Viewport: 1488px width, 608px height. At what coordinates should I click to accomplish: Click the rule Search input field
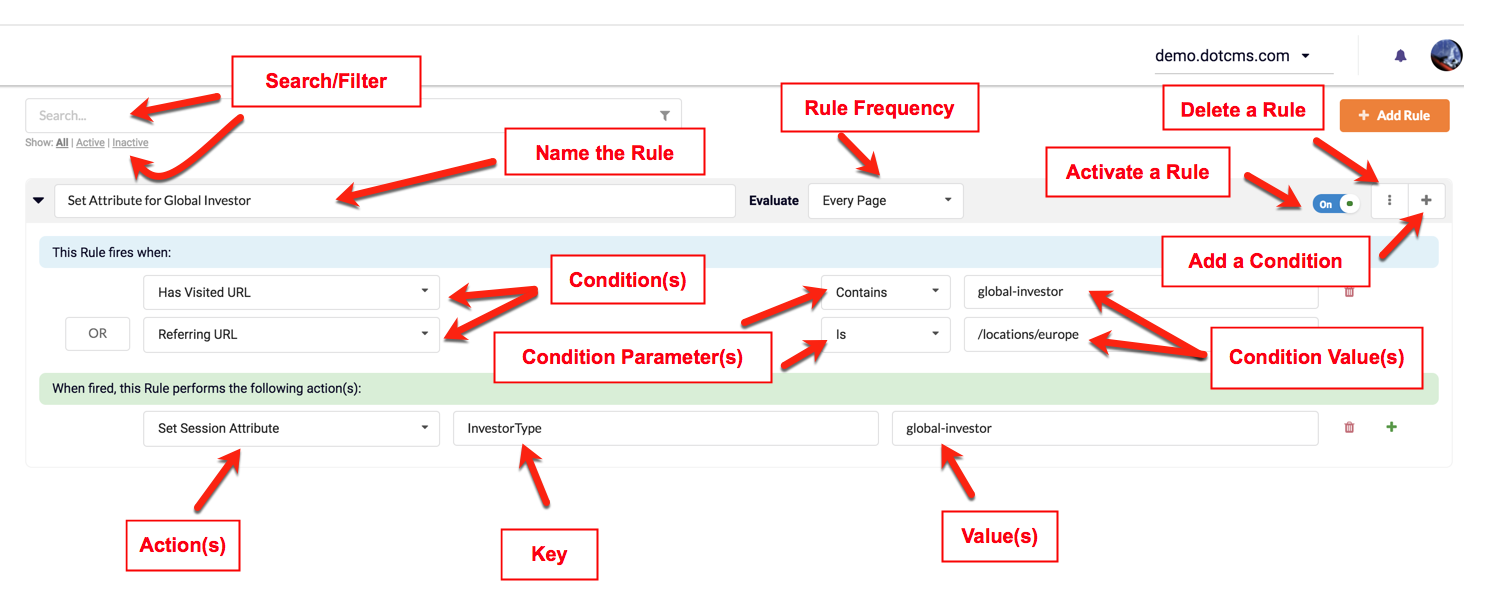click(x=340, y=116)
